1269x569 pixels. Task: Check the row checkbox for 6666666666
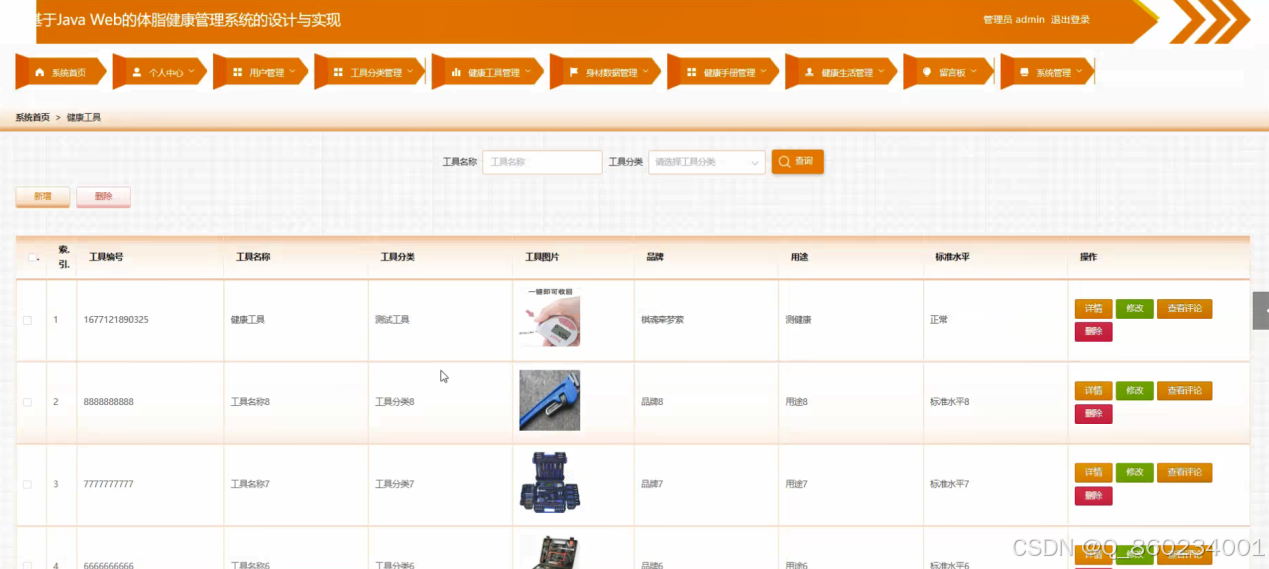pyautogui.click(x=28, y=565)
